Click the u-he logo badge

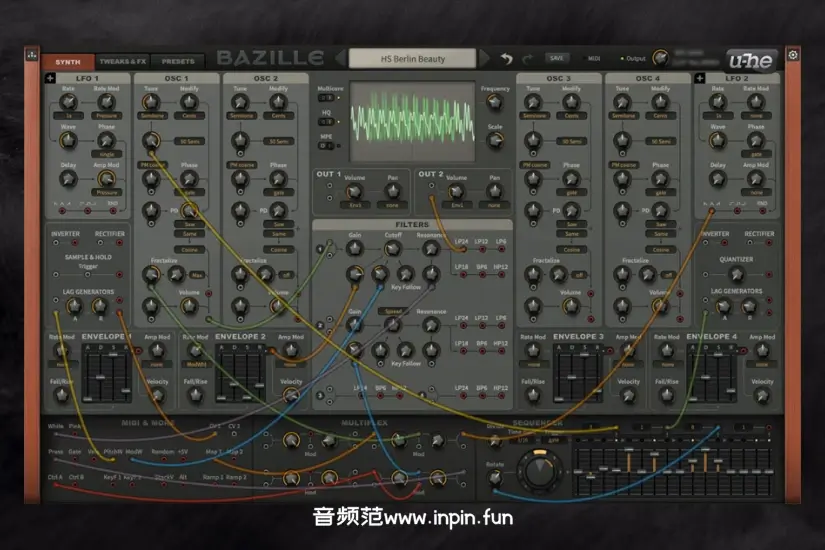tap(750, 61)
